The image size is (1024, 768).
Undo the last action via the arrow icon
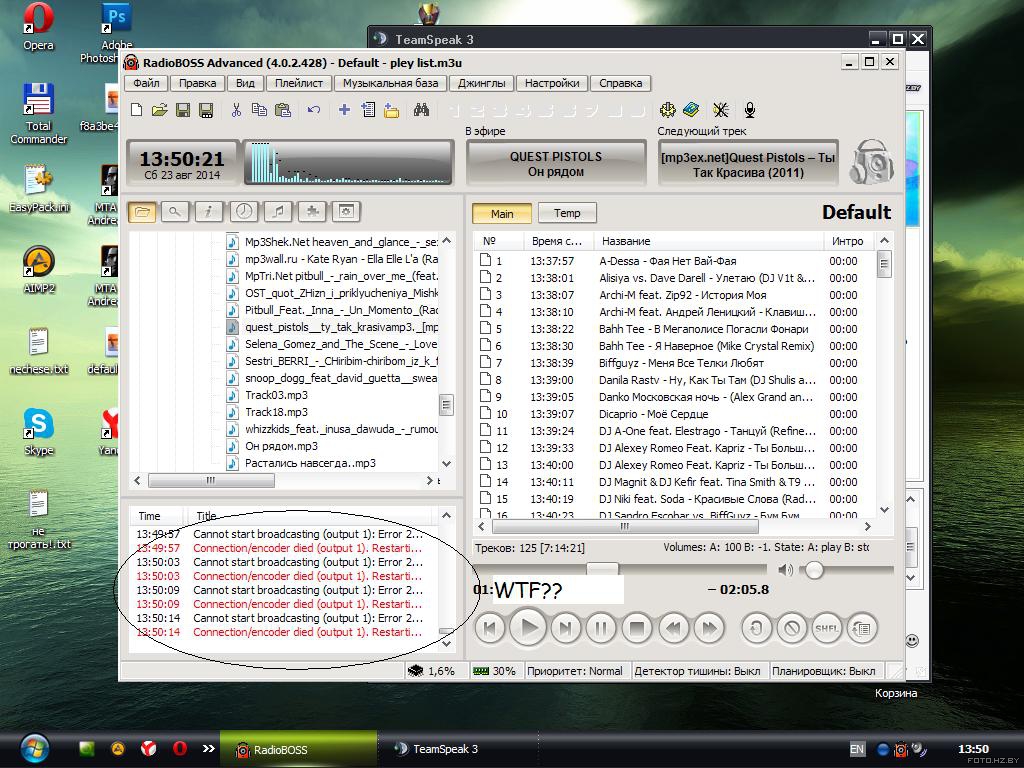(x=314, y=110)
